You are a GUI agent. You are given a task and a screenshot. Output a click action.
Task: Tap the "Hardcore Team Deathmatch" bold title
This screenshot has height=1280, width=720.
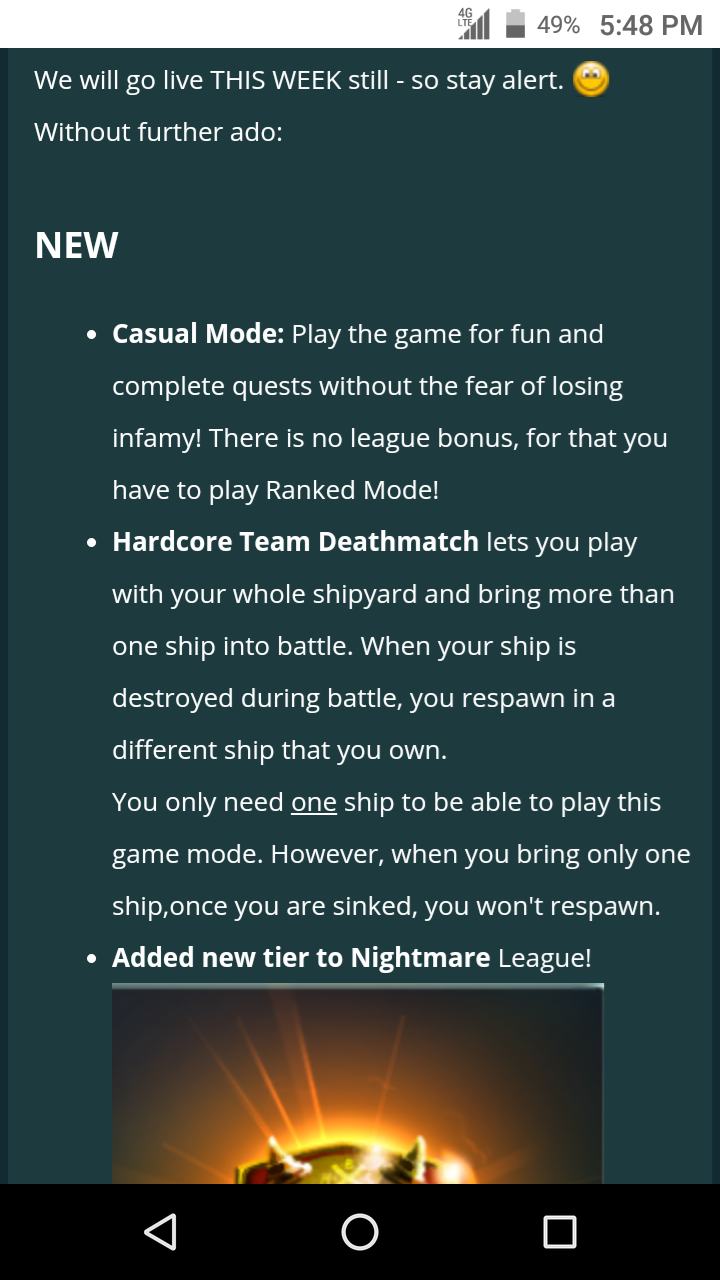pyautogui.click(x=295, y=542)
